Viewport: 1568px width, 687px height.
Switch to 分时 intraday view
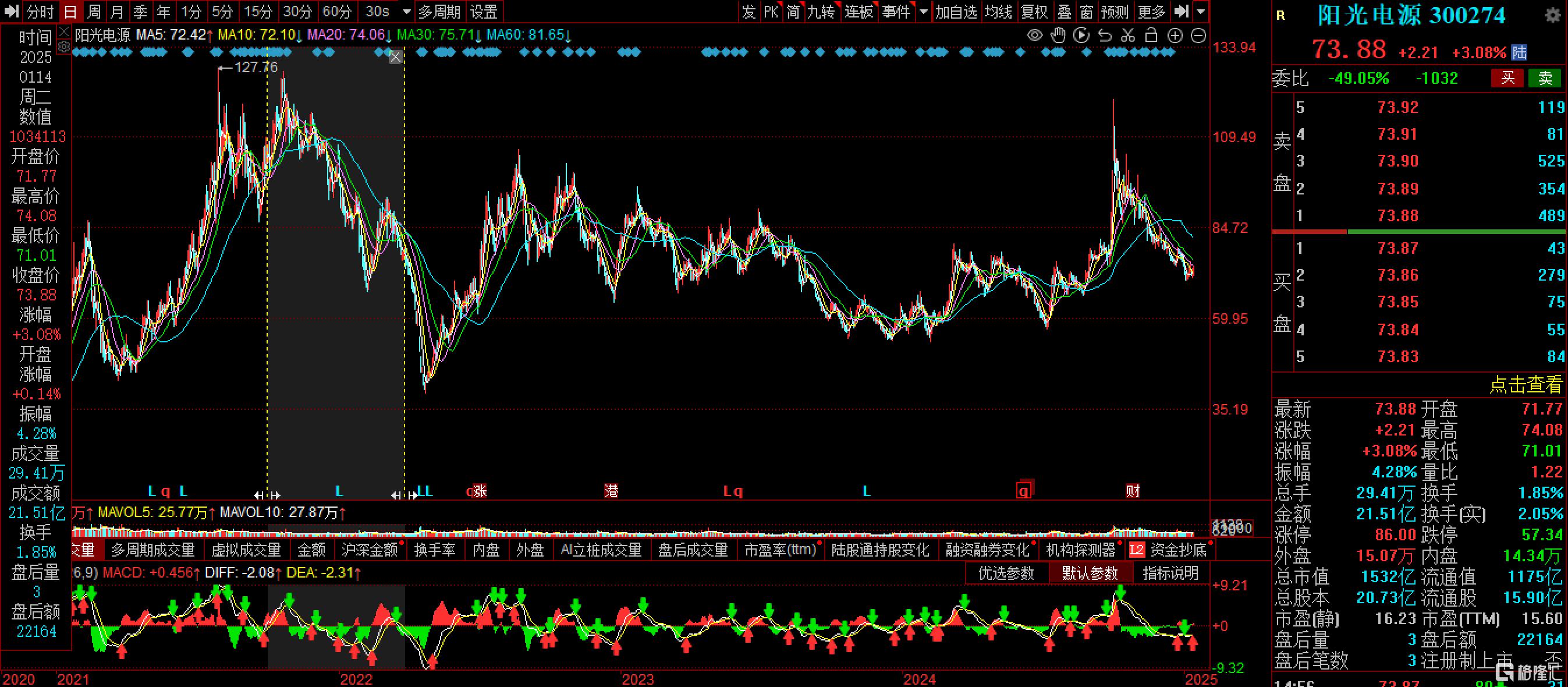coord(40,12)
